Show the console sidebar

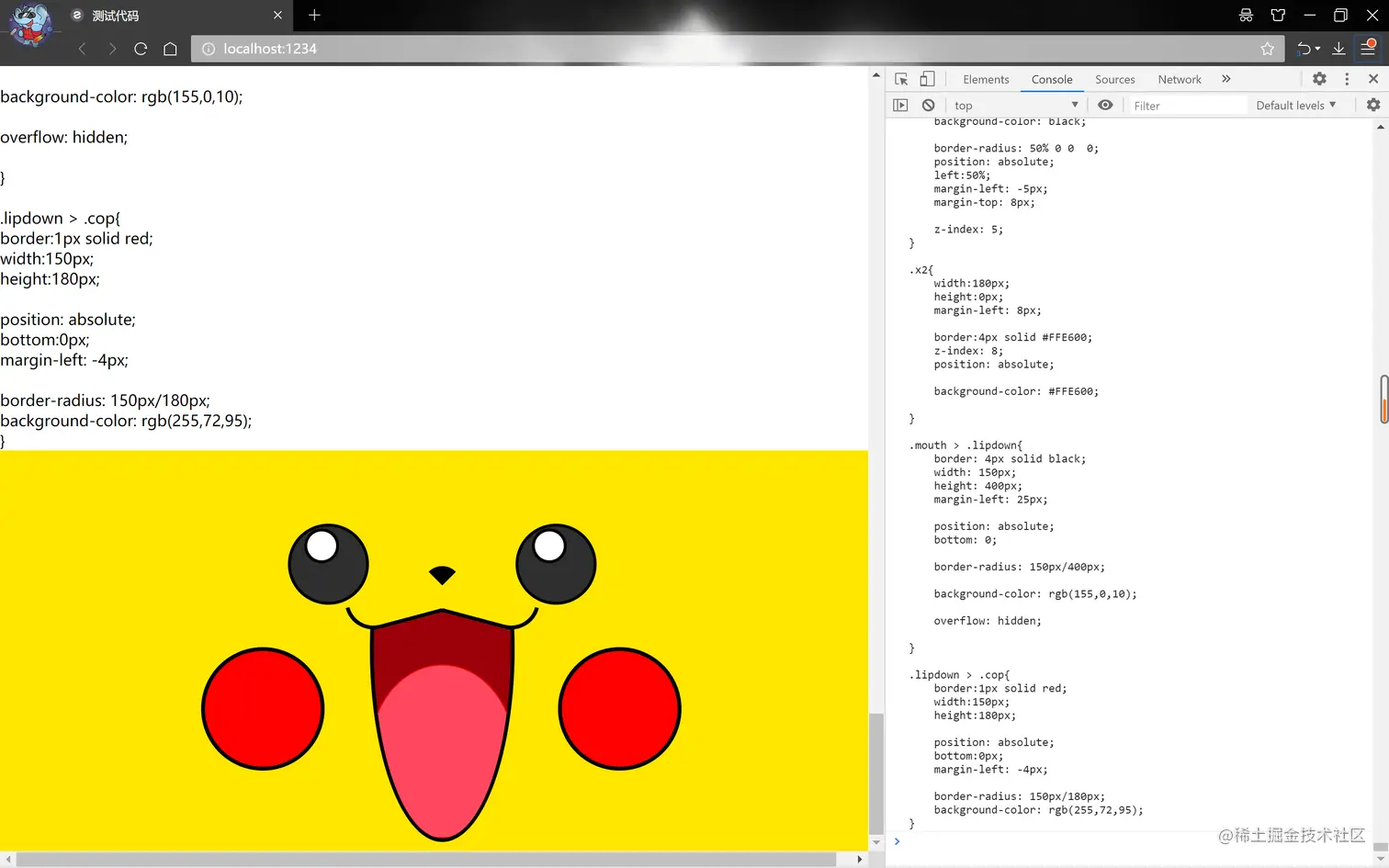click(900, 106)
